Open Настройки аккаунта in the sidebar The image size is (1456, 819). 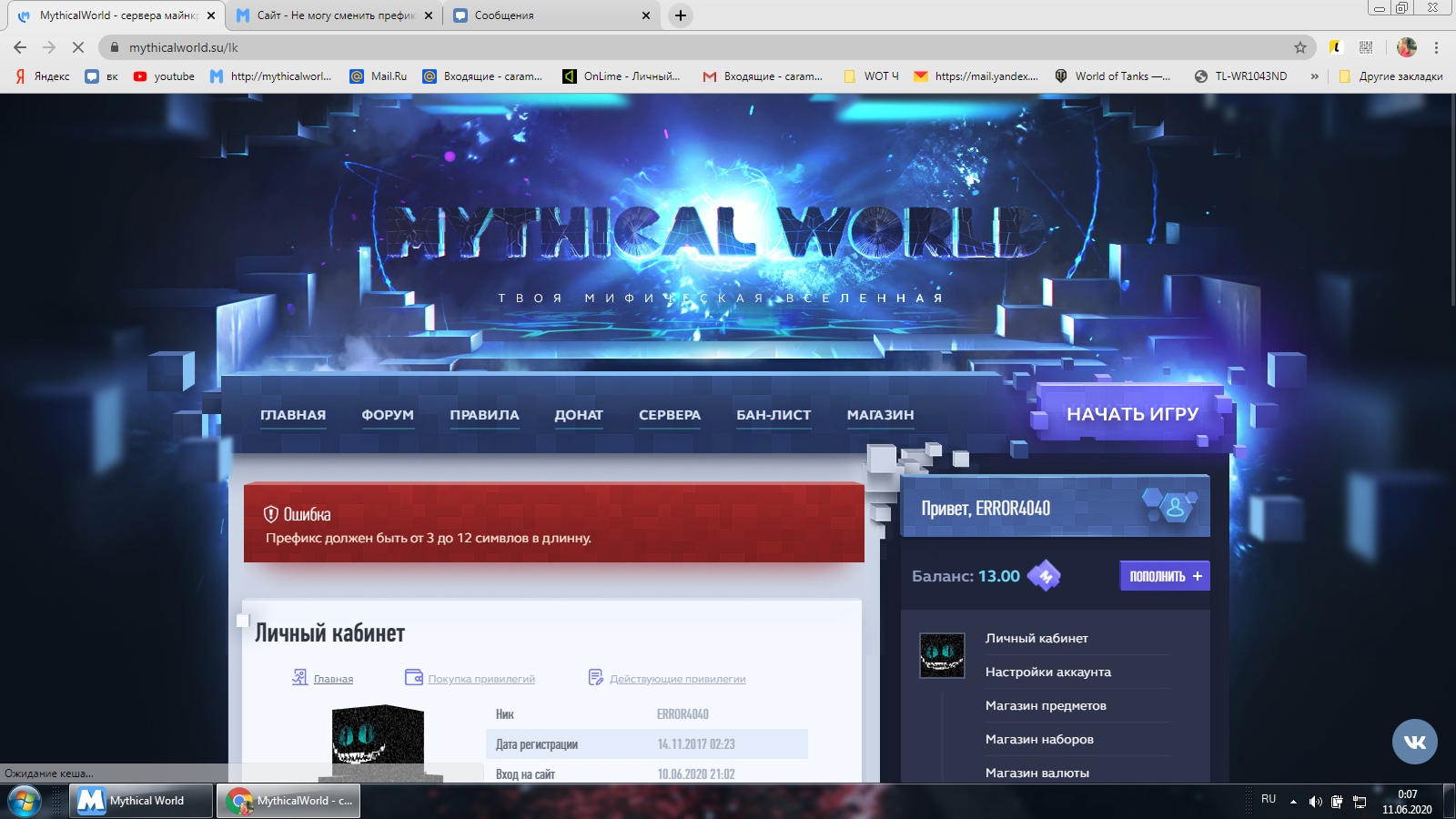(1047, 672)
